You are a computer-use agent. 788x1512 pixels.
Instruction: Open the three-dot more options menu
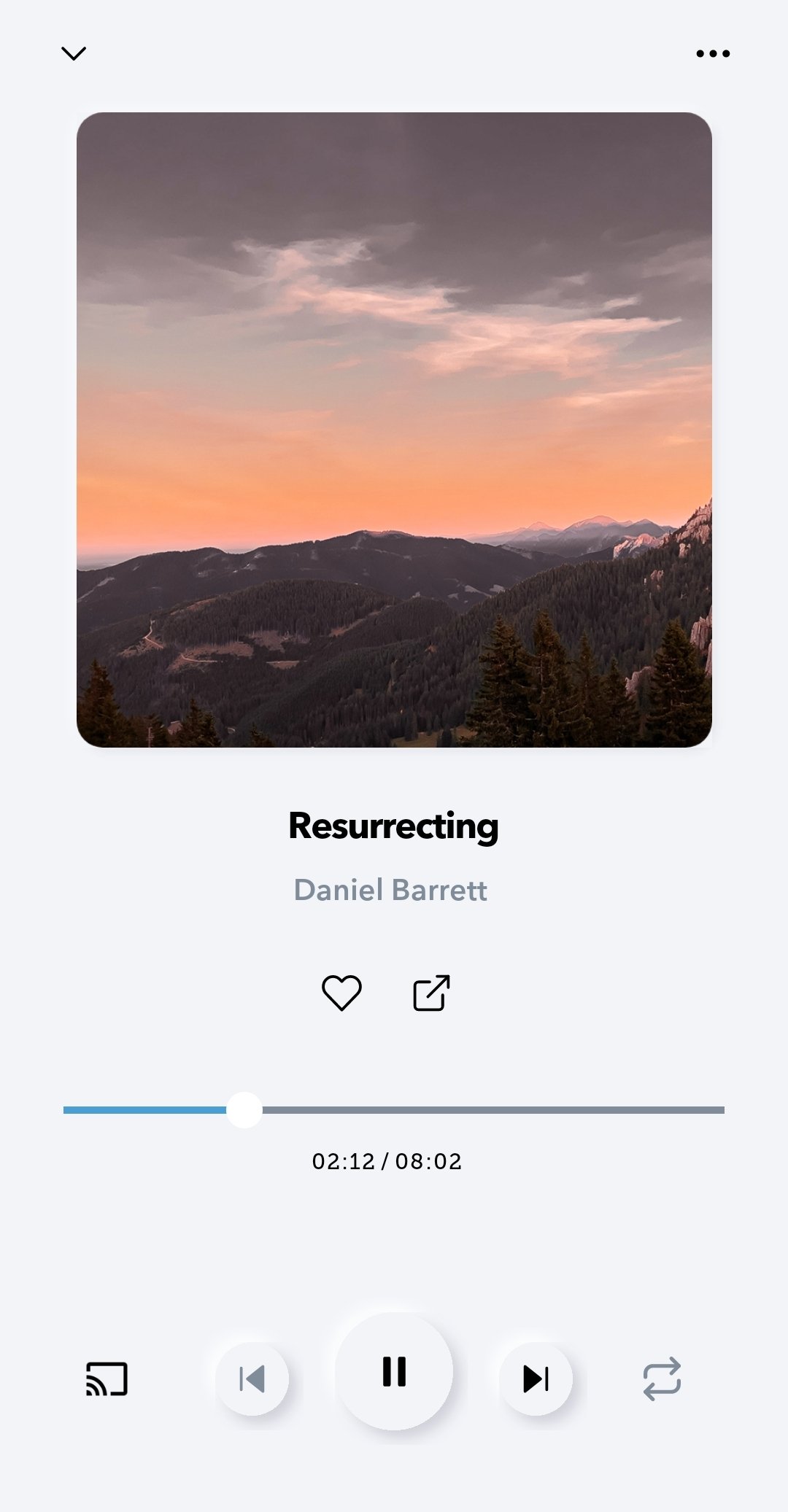713,53
